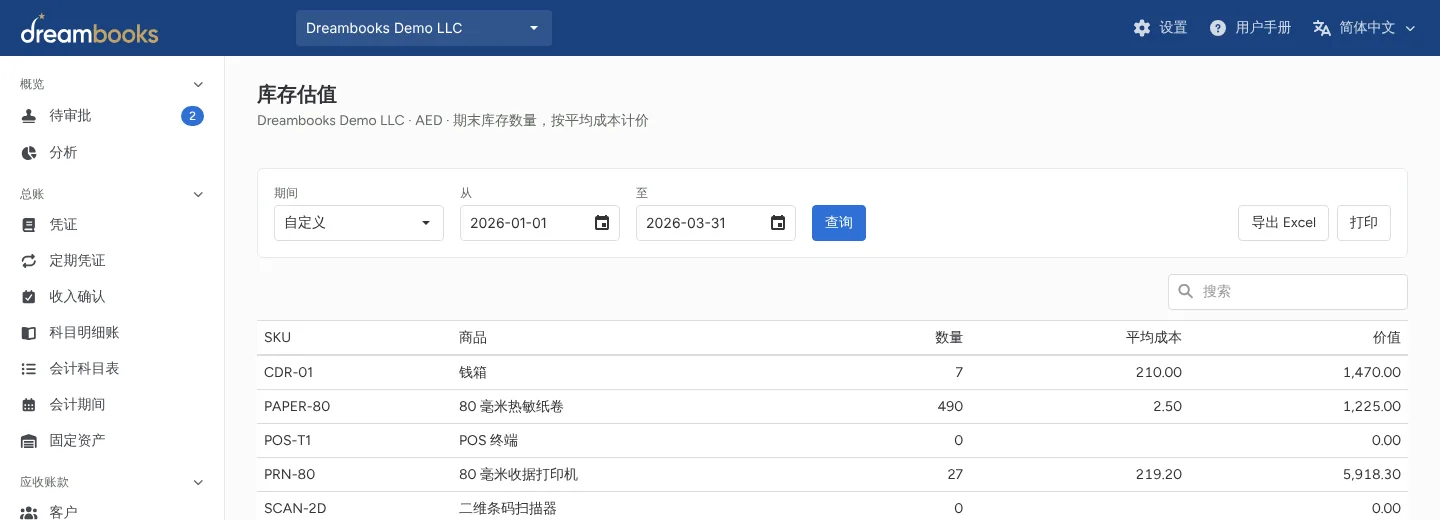Select the PRN-80 SKU cell

pos(290,474)
